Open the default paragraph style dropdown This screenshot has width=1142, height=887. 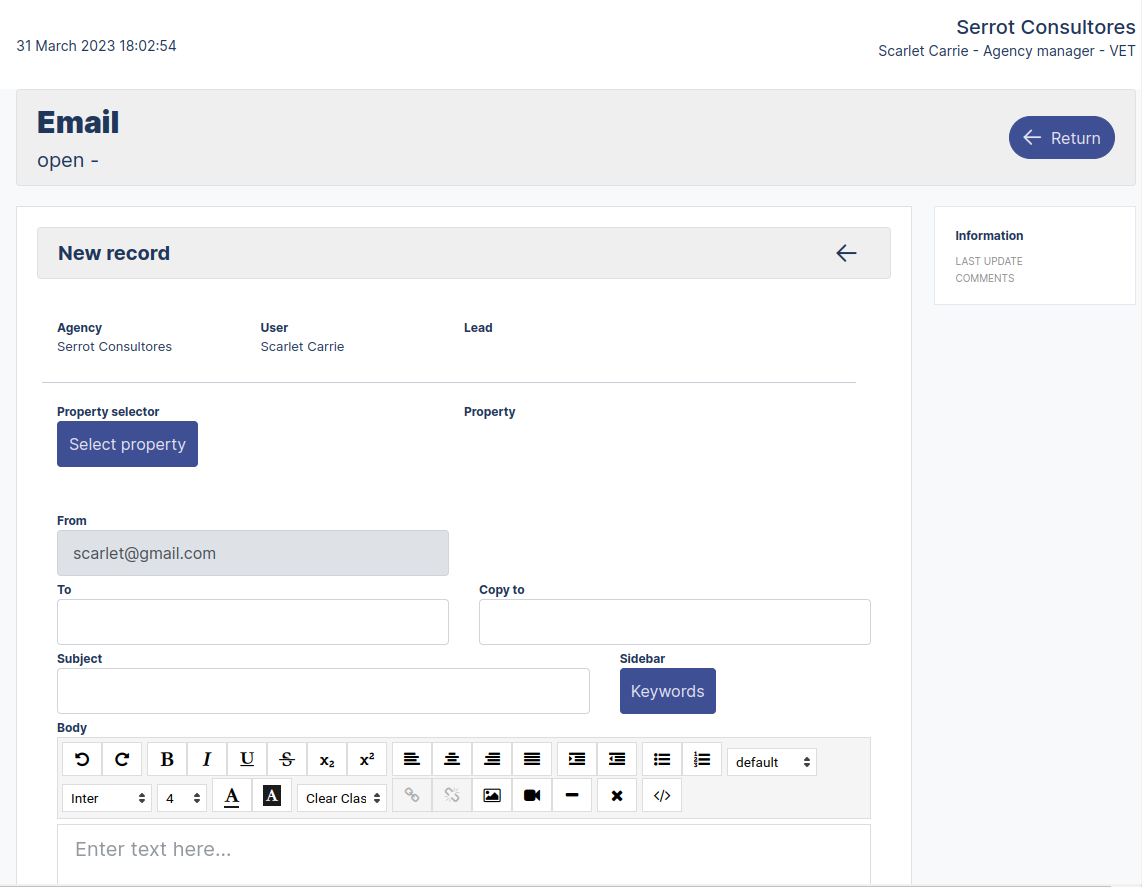click(771, 761)
